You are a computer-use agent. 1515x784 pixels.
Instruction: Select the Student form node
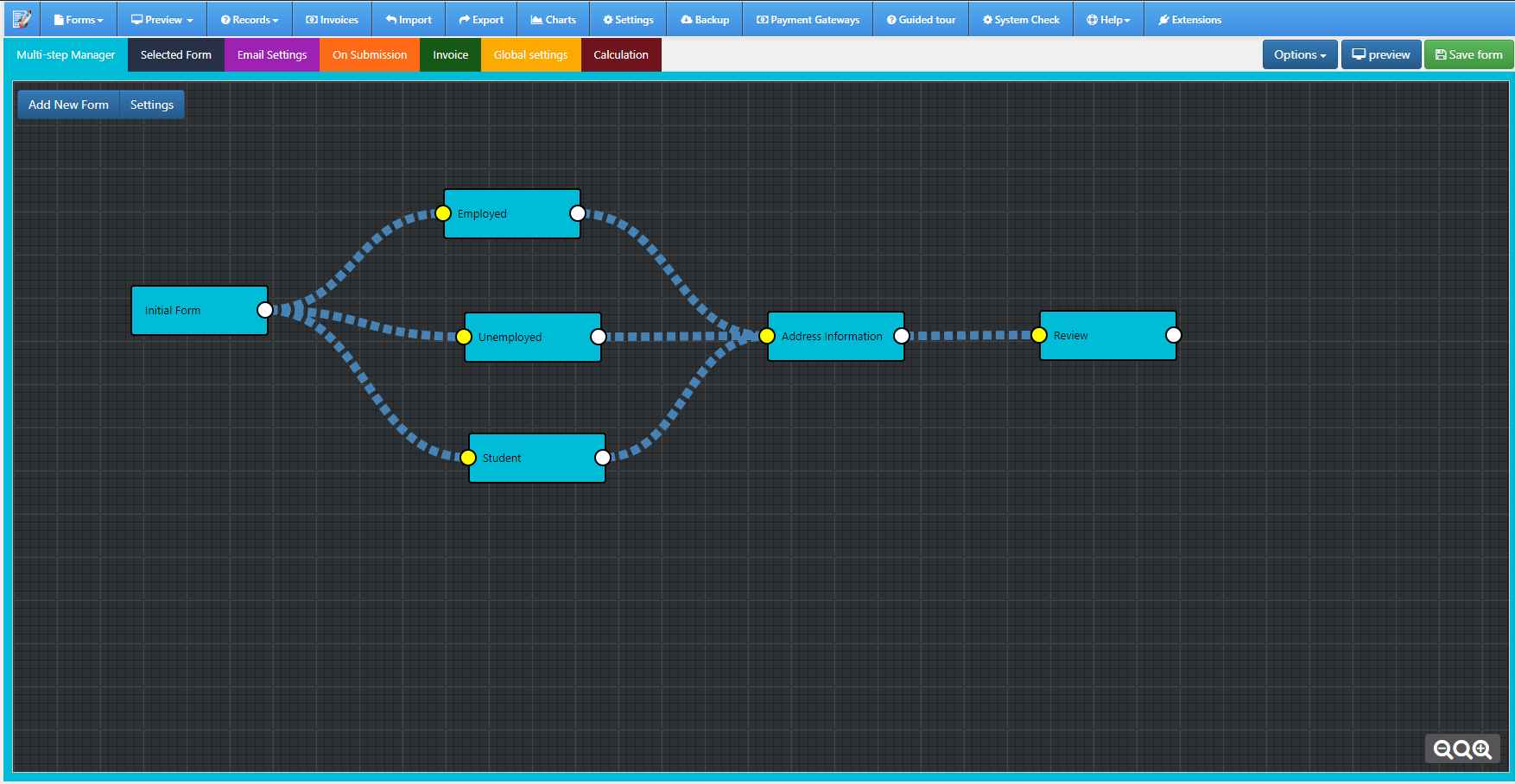pos(537,458)
